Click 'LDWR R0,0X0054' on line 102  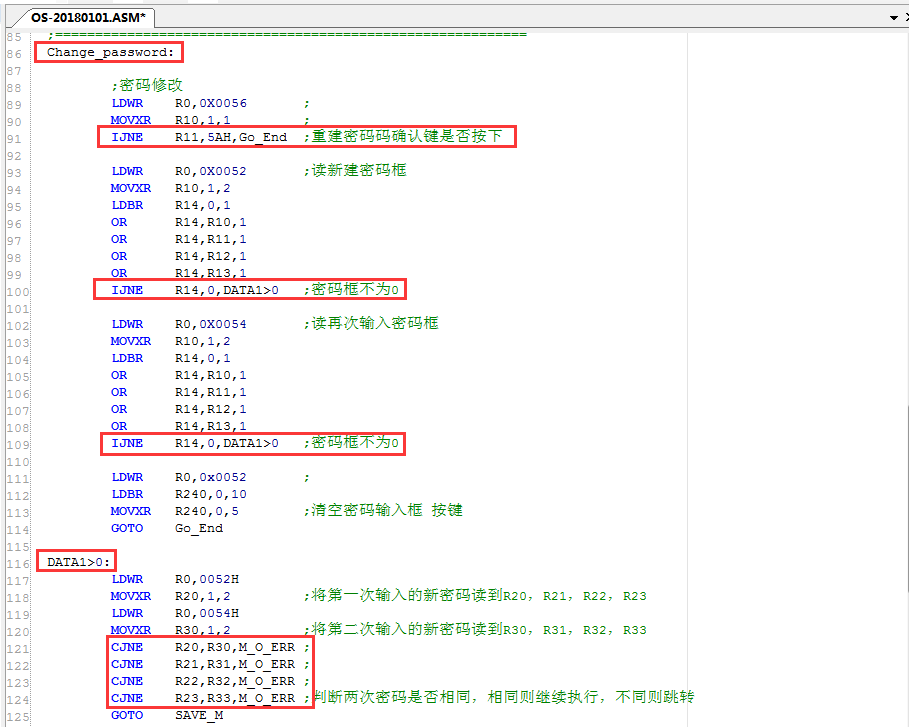click(x=179, y=324)
